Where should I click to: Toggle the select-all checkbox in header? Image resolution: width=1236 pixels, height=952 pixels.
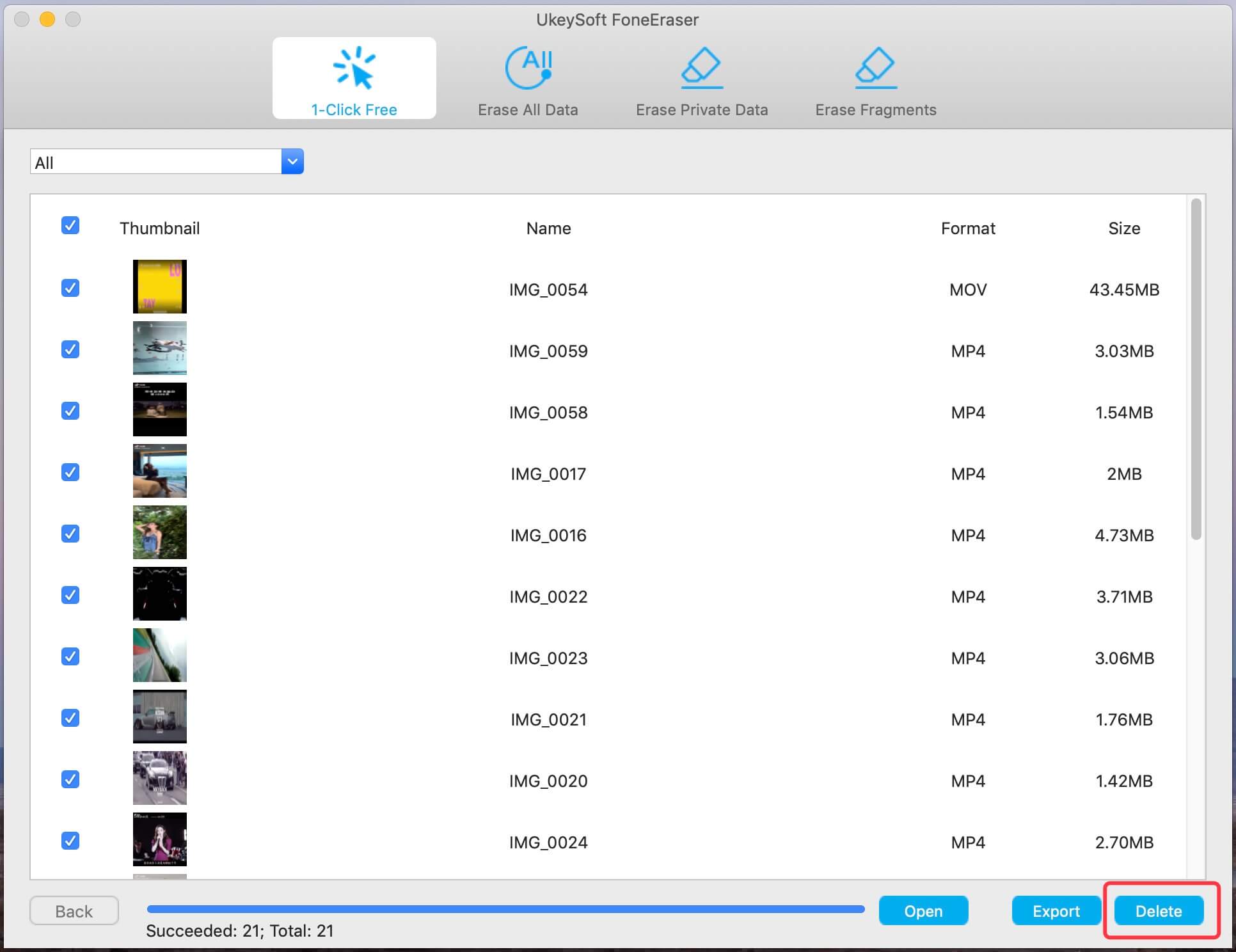[x=70, y=225]
